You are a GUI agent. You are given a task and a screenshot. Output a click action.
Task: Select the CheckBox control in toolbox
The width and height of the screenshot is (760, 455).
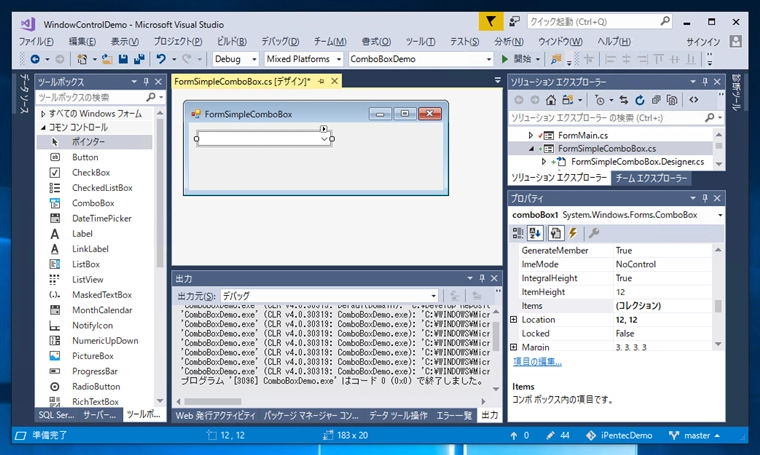pos(91,173)
